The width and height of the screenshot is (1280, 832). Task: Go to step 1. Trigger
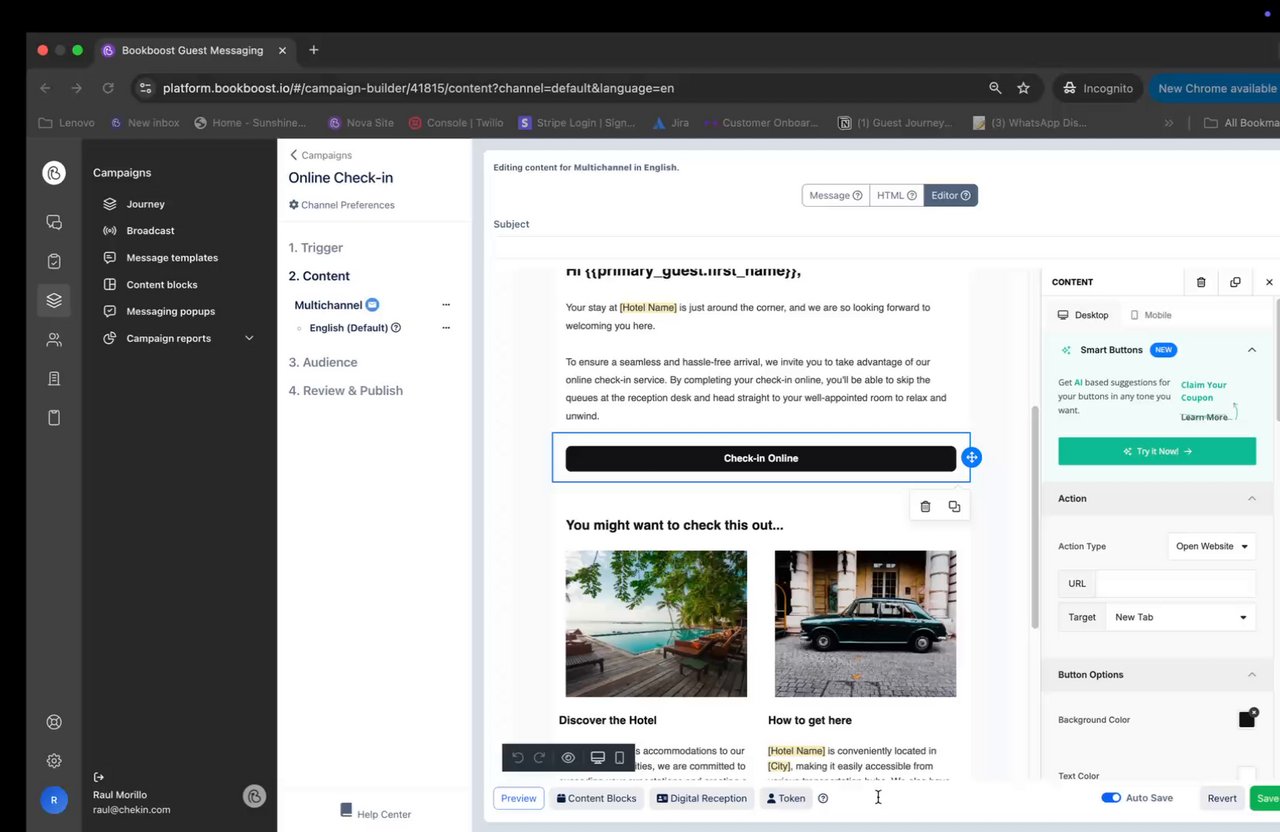(316, 248)
